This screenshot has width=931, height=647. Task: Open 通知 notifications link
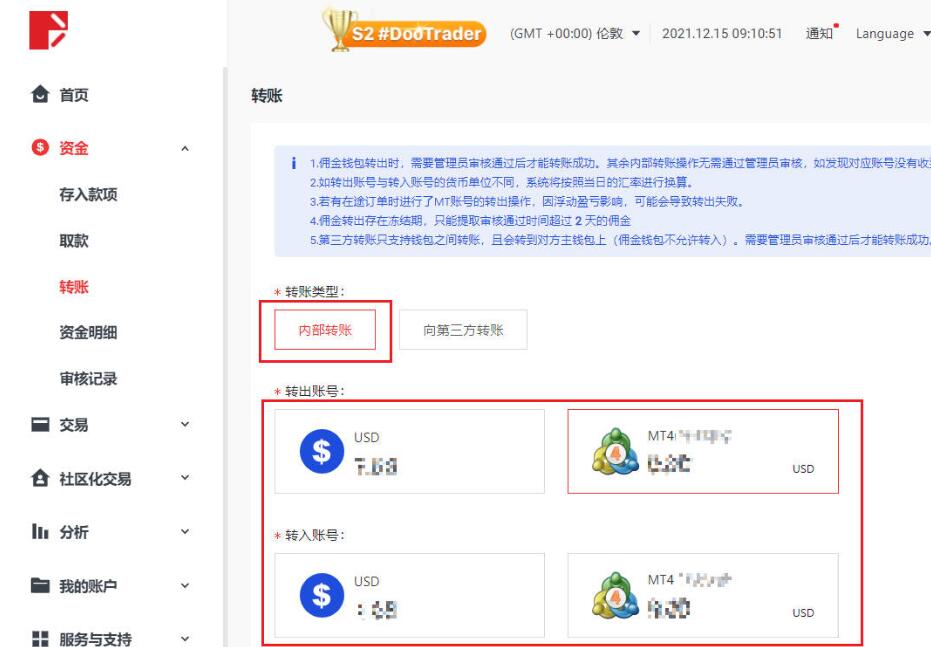point(820,34)
